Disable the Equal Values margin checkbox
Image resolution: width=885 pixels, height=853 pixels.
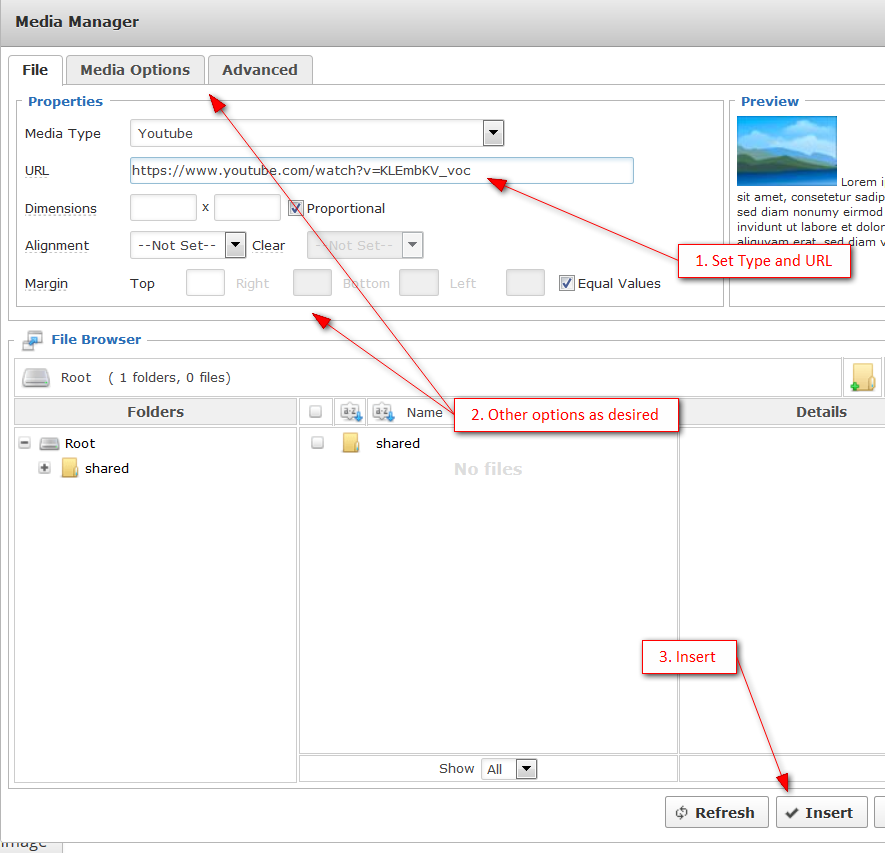click(x=567, y=283)
